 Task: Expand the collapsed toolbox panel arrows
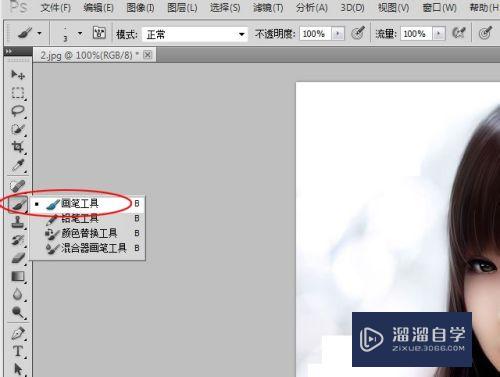tap(9, 51)
